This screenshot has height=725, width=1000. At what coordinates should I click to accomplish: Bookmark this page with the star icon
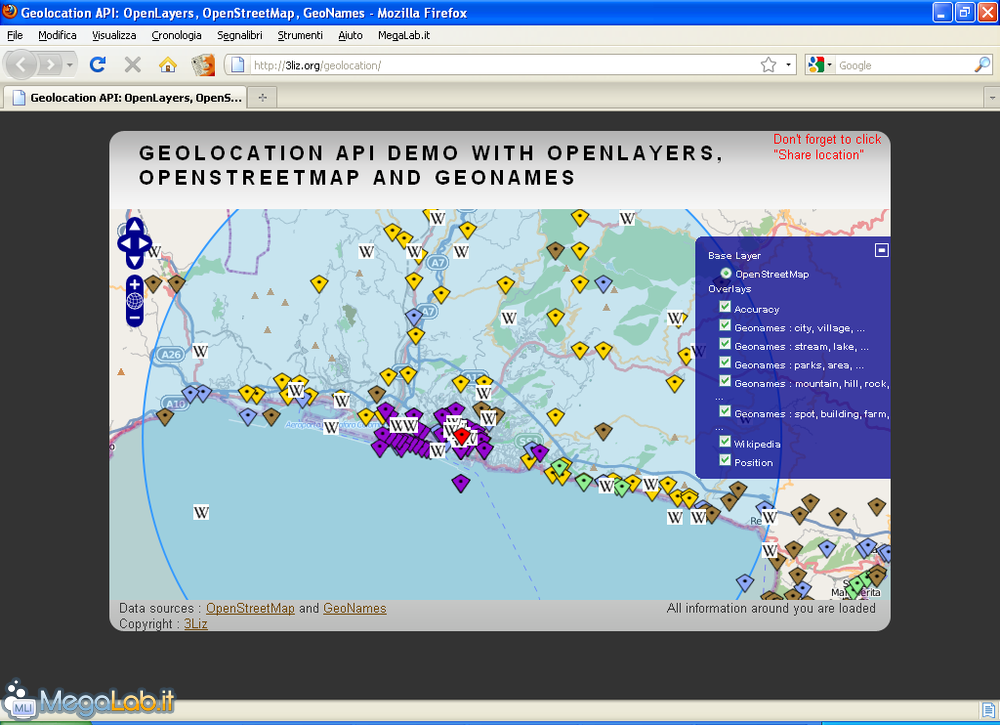point(768,64)
